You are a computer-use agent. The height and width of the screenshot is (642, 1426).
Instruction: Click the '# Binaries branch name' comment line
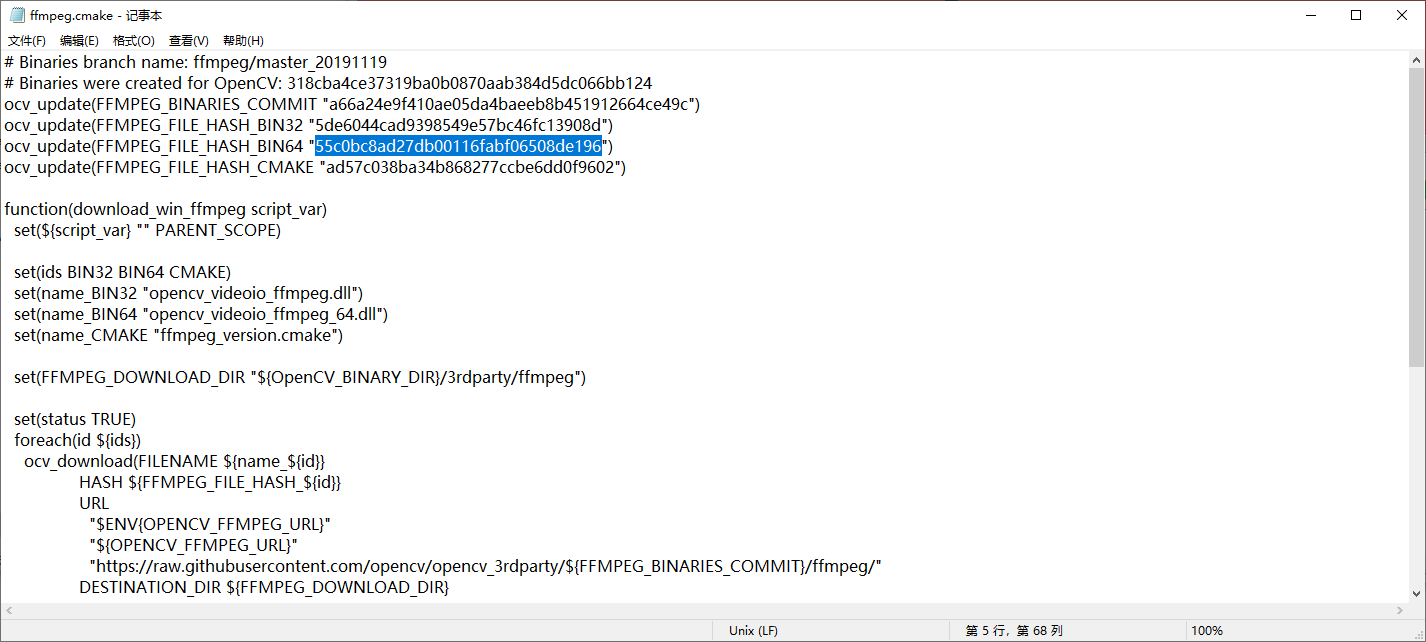[195, 62]
